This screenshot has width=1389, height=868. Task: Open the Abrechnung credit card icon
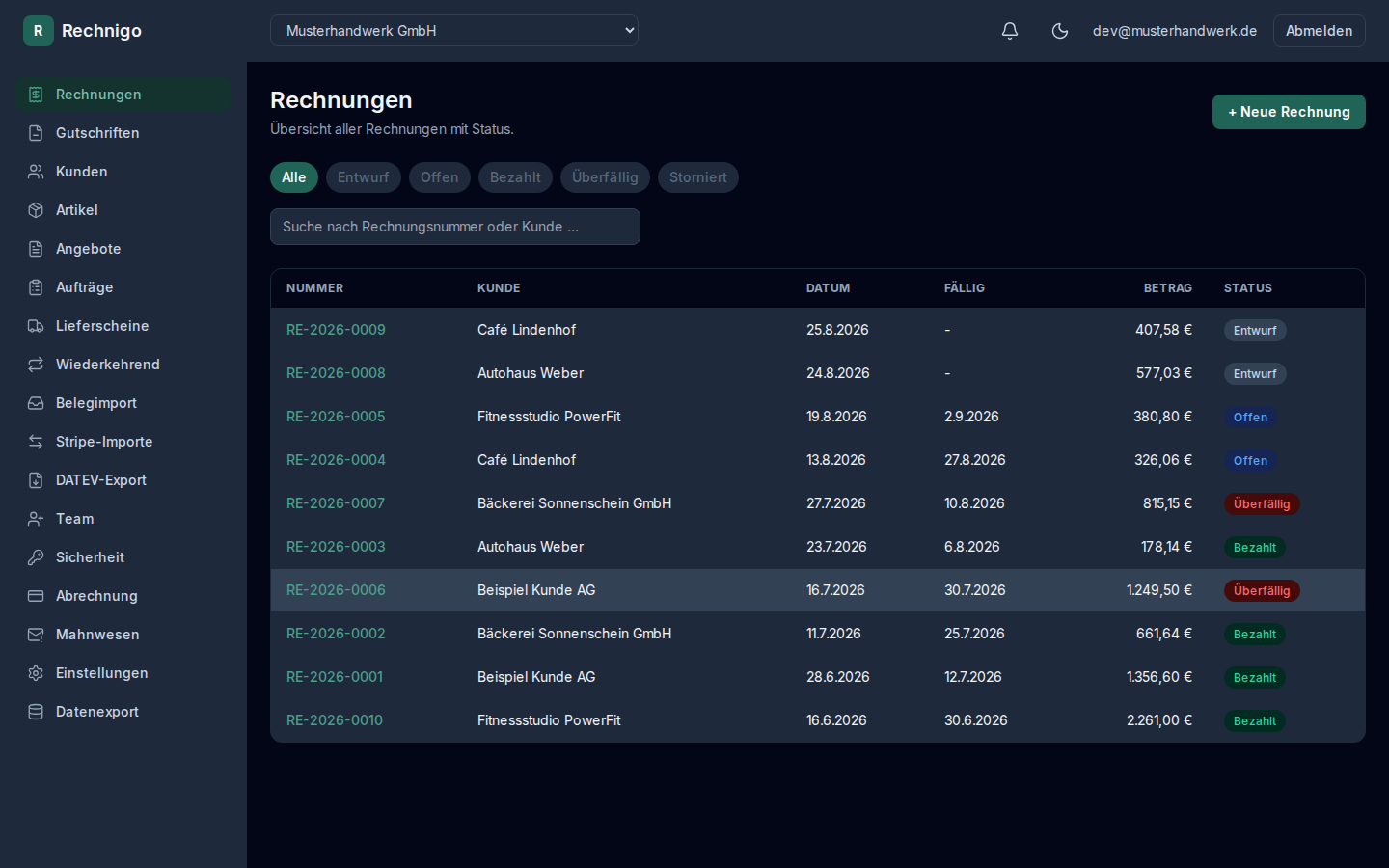36,596
